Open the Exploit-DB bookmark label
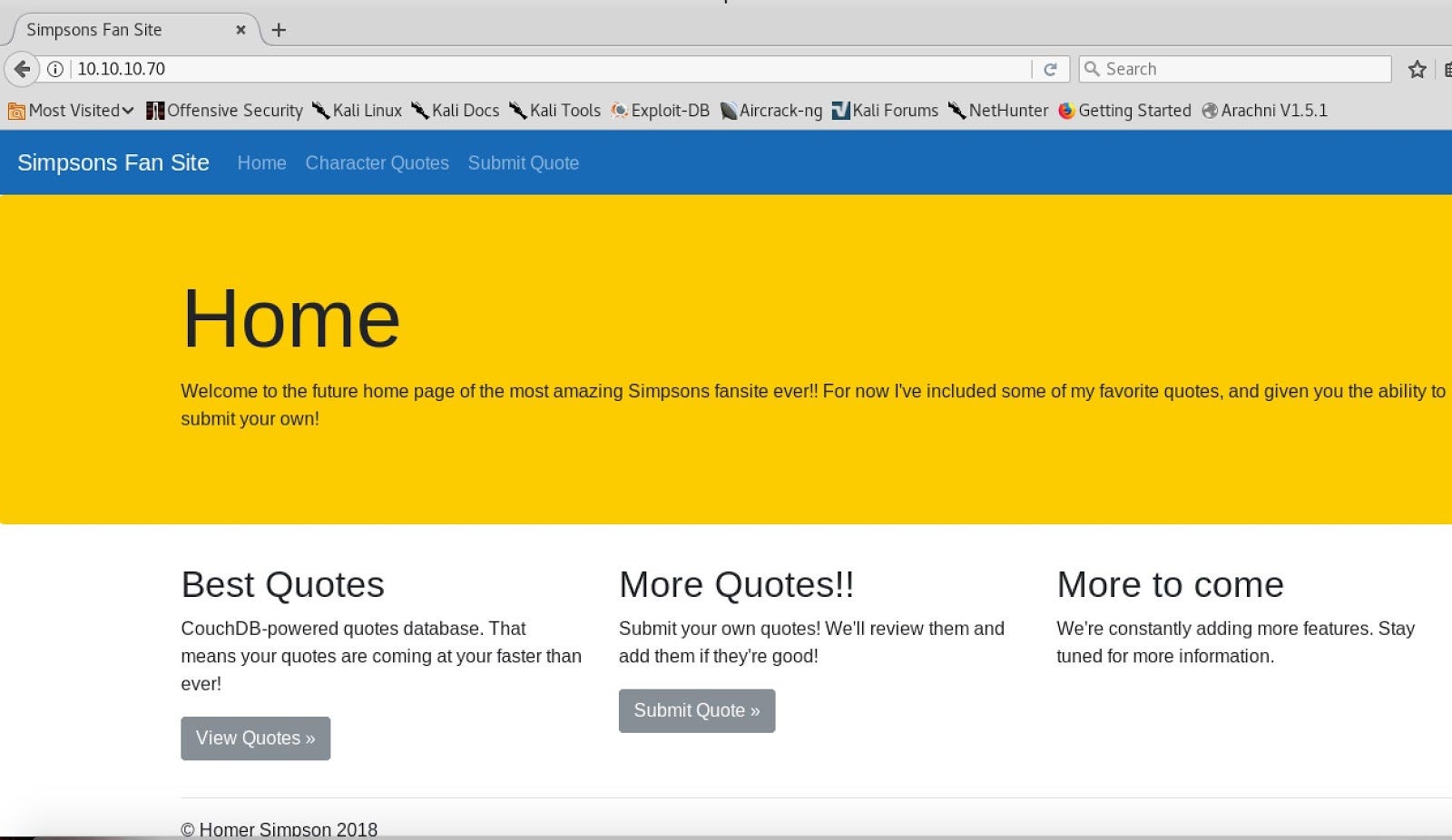This screenshot has height=840, width=1452. pos(671,111)
